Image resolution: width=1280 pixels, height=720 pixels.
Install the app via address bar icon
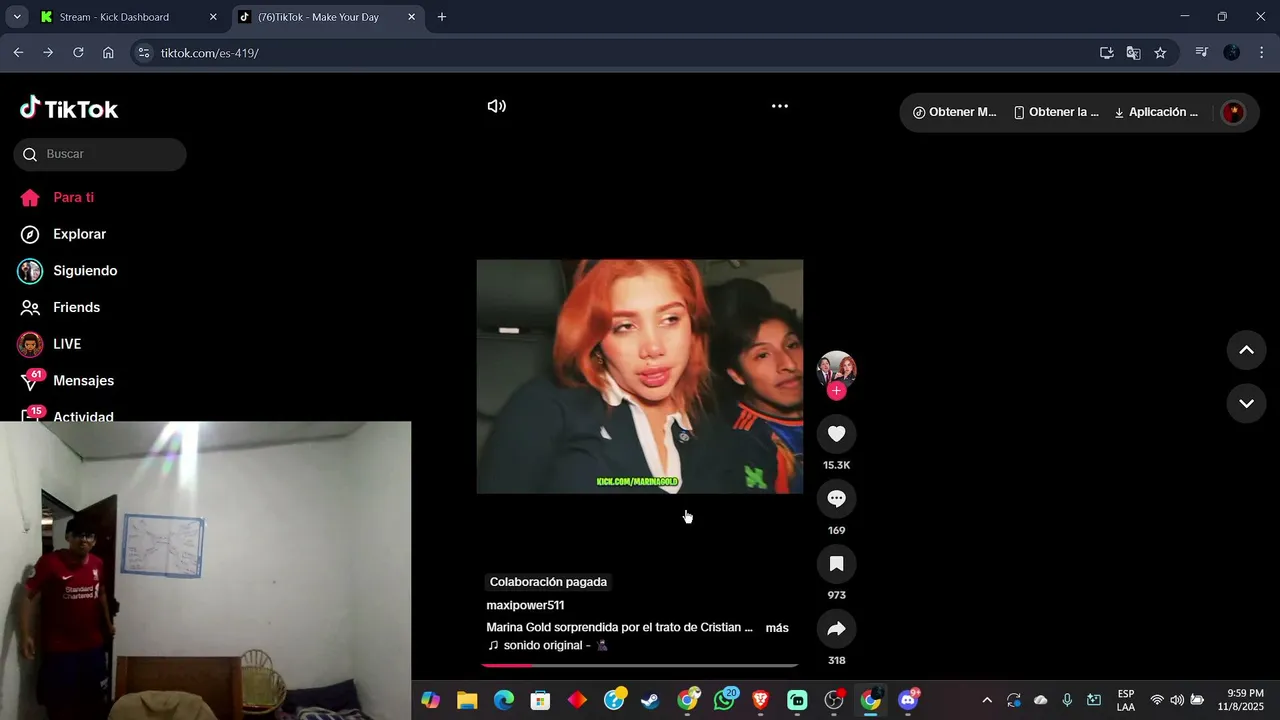[x=1106, y=53]
